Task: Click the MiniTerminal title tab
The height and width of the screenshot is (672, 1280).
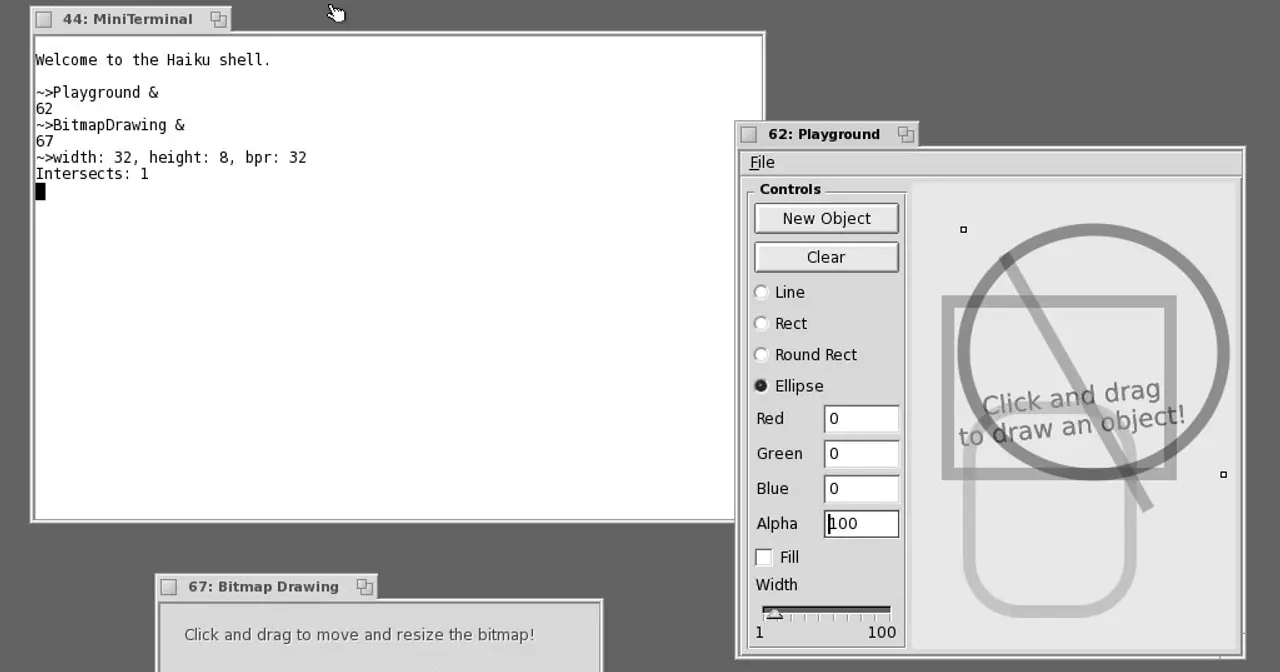Action: tap(131, 19)
